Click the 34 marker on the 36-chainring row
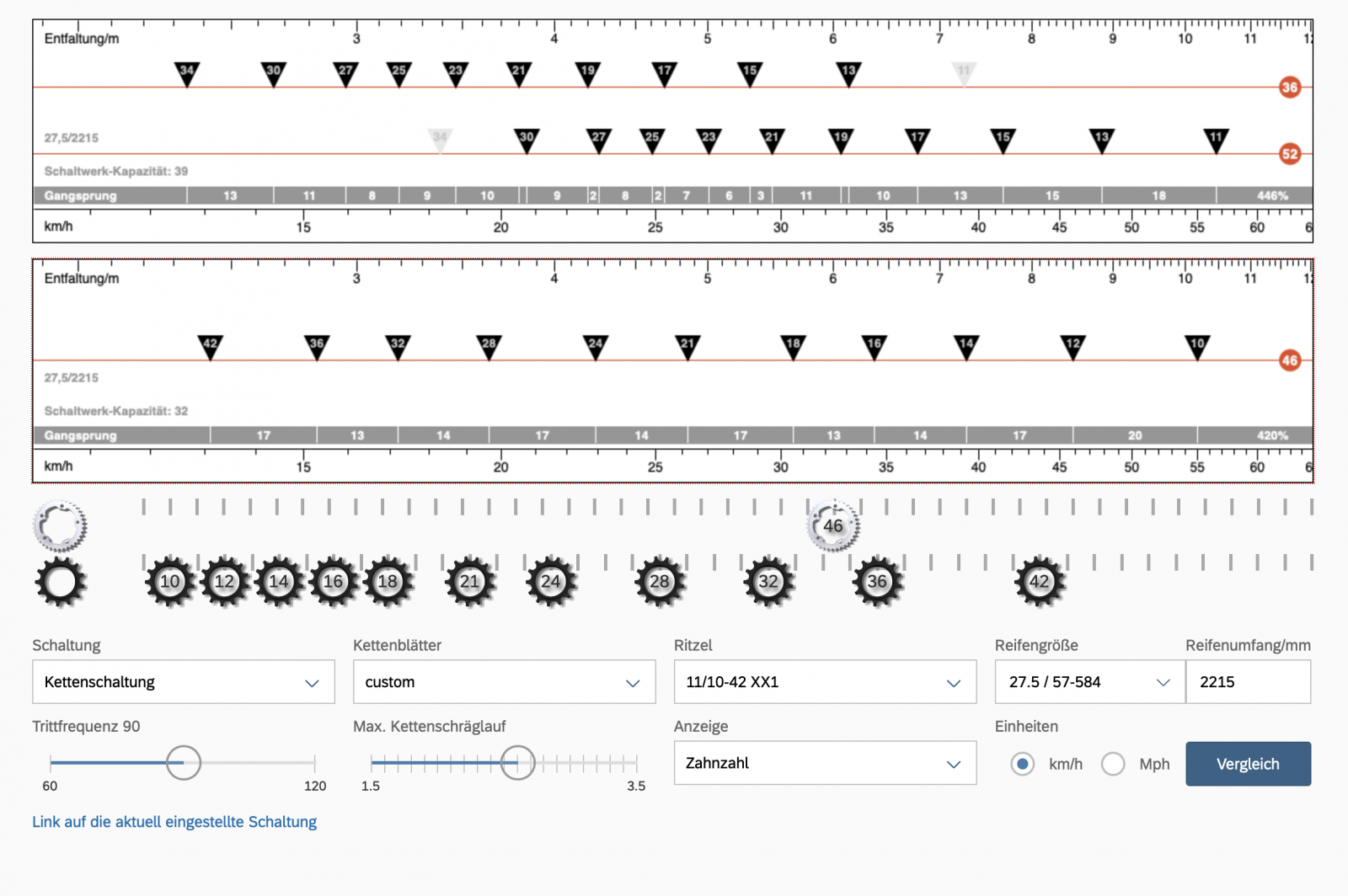1348x896 pixels. [x=187, y=73]
